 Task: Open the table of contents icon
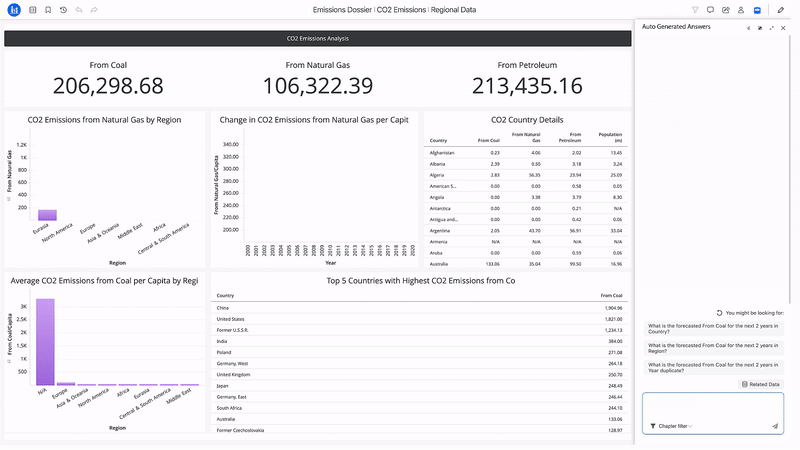(x=32, y=10)
